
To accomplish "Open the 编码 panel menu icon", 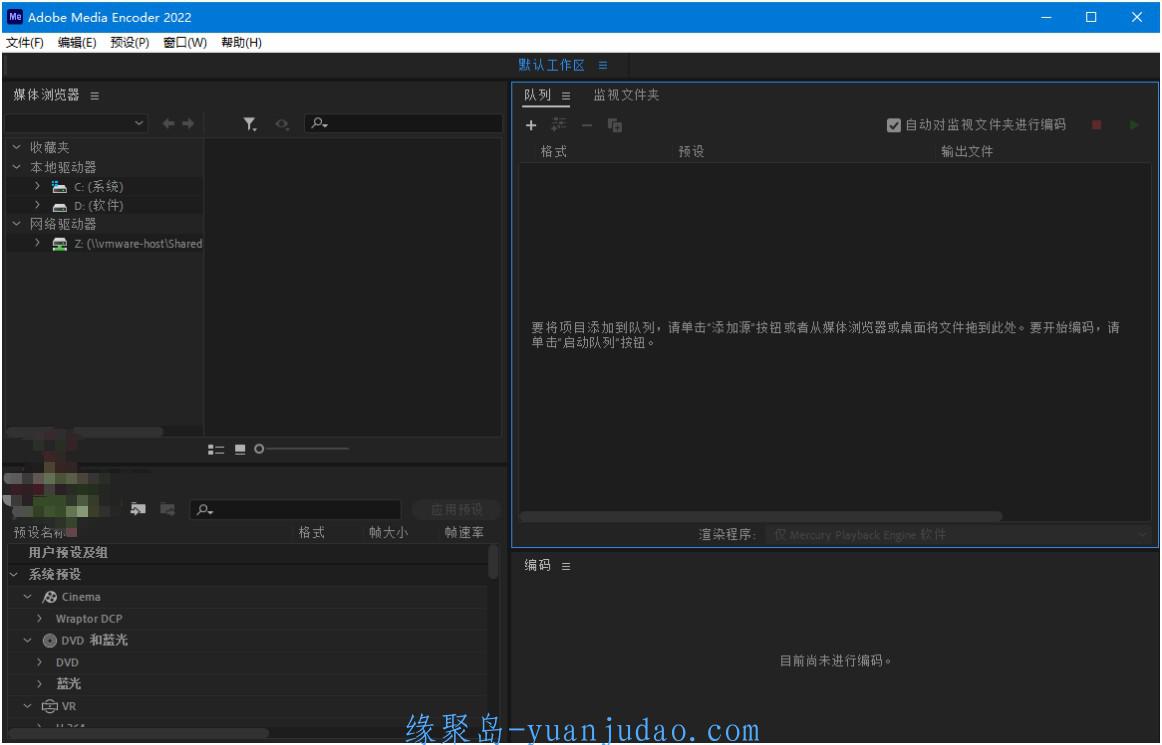I will [566, 566].
